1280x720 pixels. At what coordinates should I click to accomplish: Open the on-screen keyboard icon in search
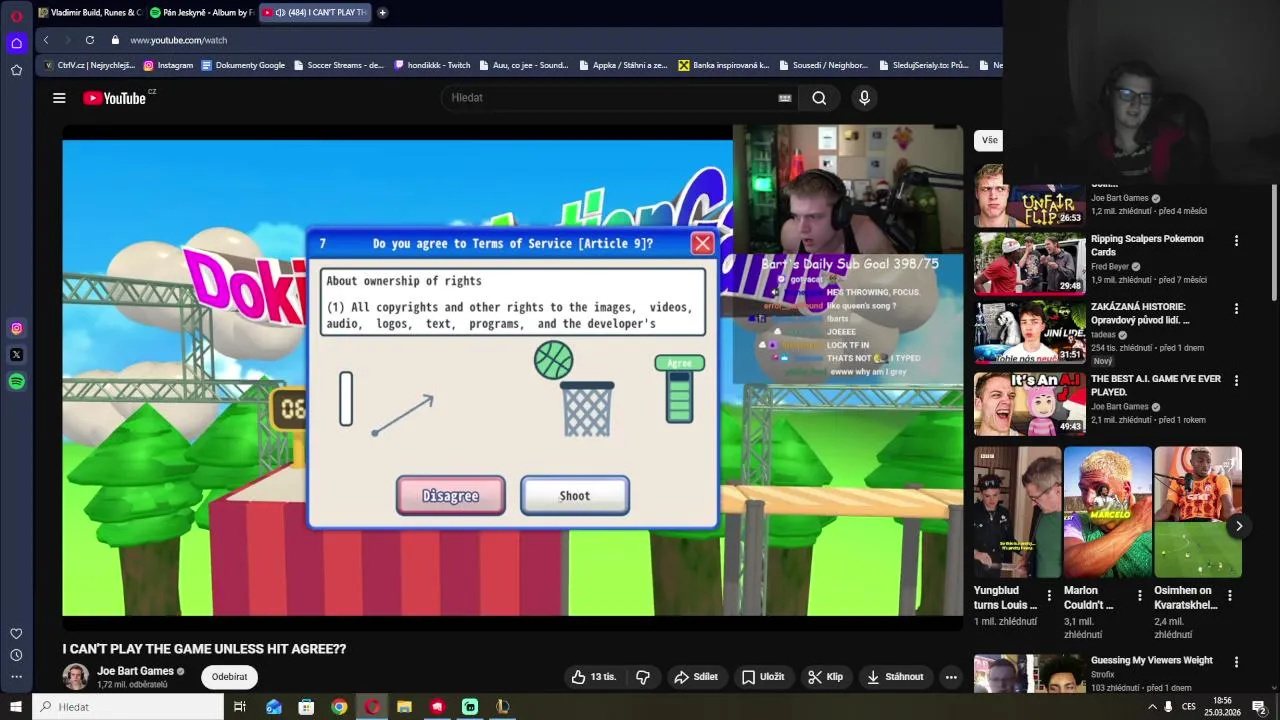[785, 98]
